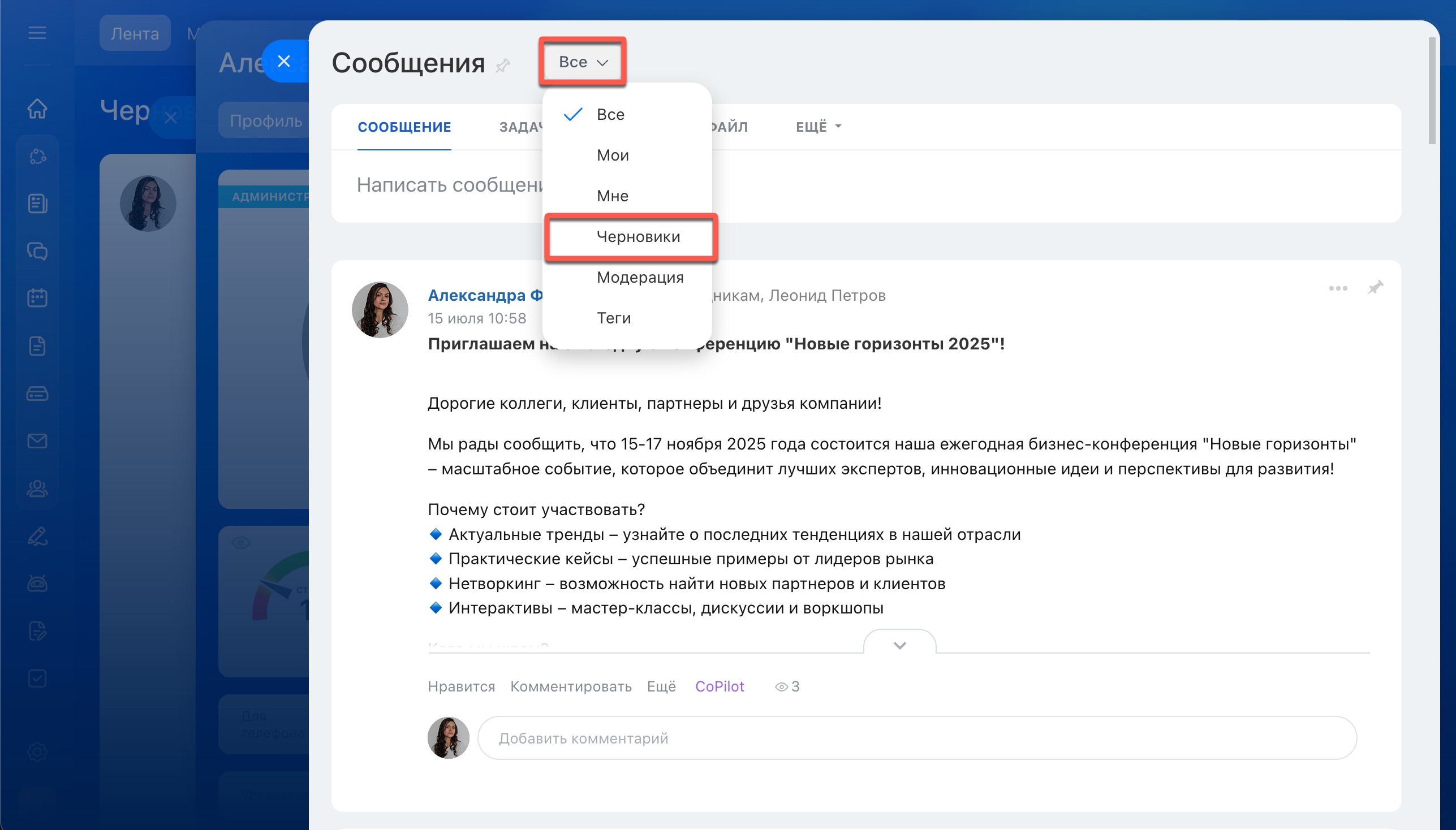Viewport: 1456px width, 830px height.
Task: Open the chat bubbles icon in sidebar
Action: (37, 251)
